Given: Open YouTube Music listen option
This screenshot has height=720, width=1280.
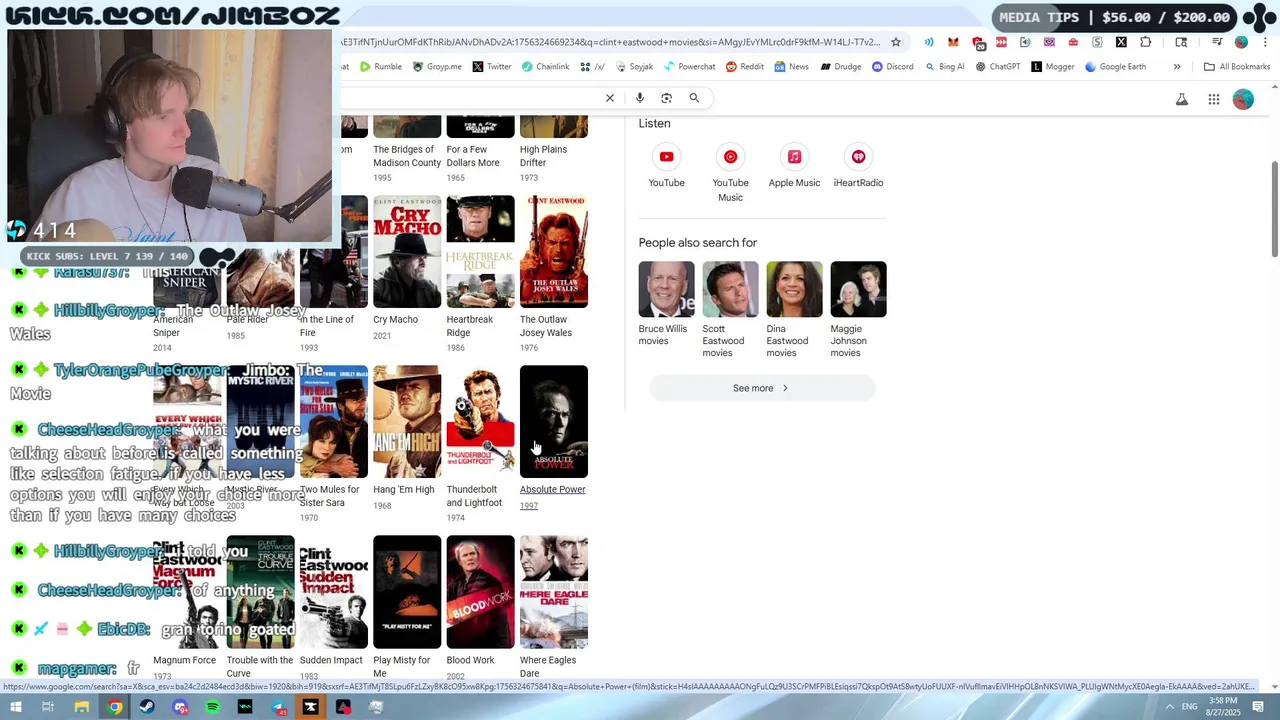Looking at the screenshot, I should tap(730, 157).
